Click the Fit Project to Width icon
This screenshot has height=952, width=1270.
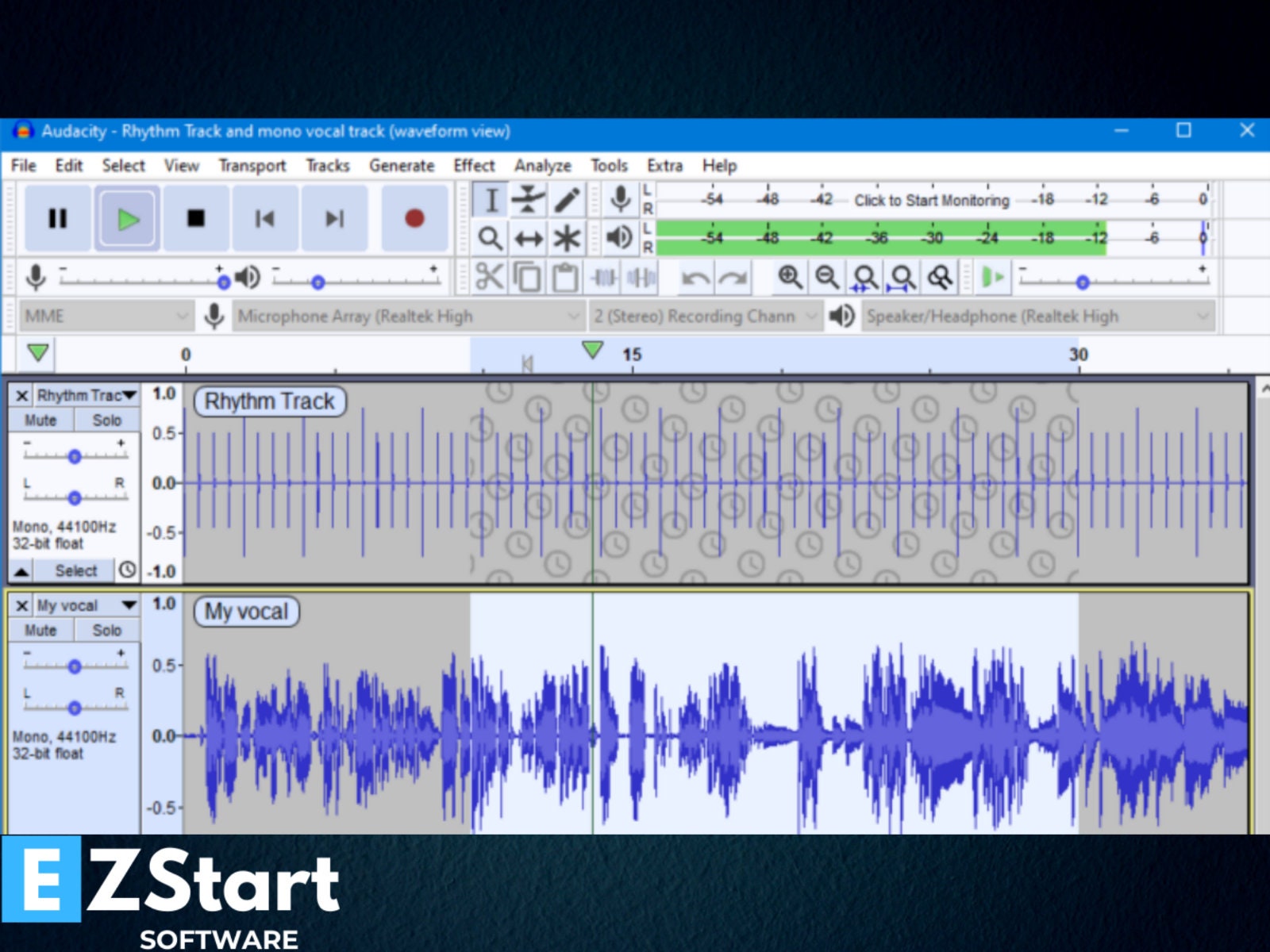tap(903, 278)
